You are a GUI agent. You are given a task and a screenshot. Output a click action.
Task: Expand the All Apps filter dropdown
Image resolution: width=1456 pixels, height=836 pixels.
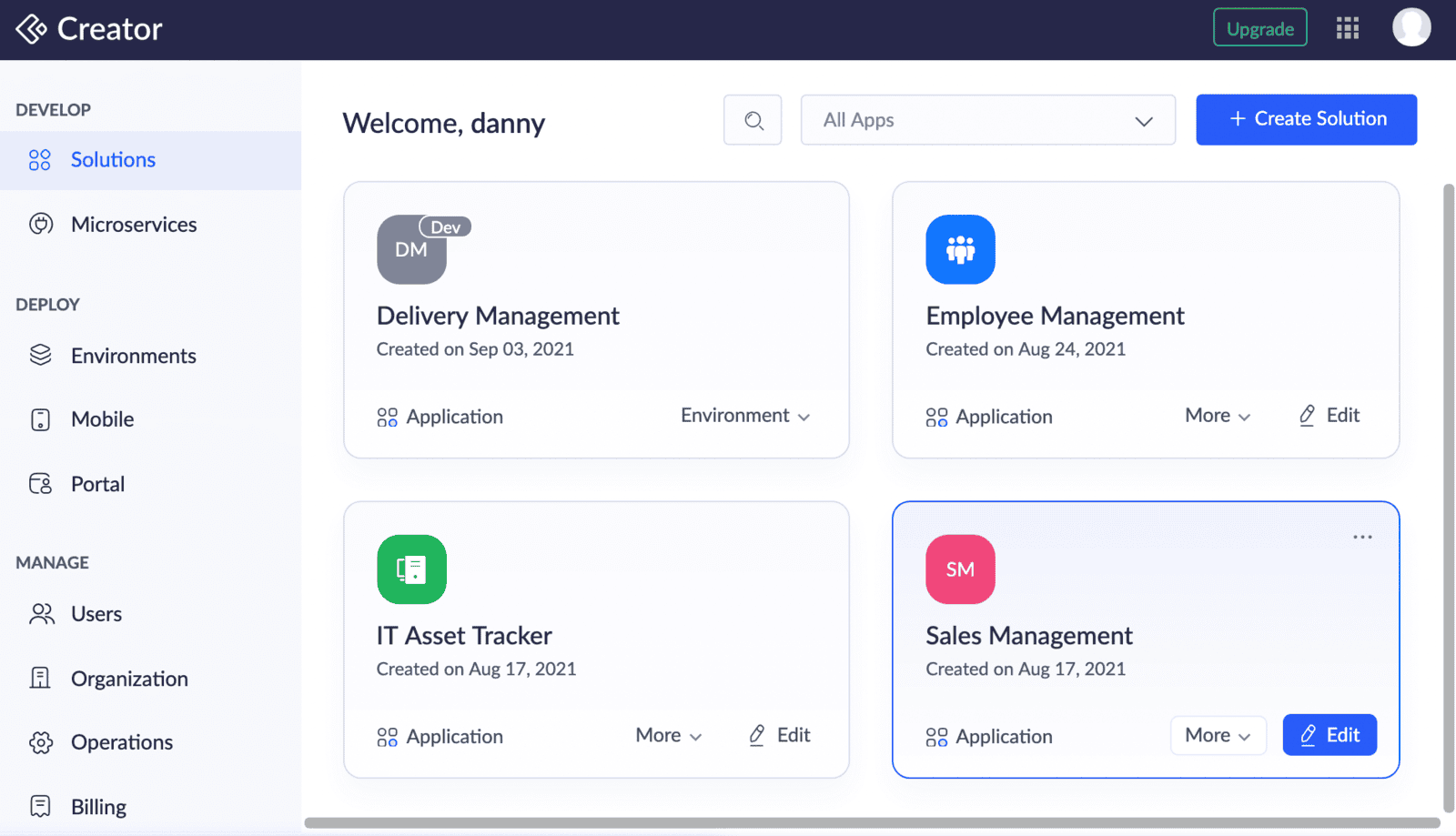click(x=987, y=120)
